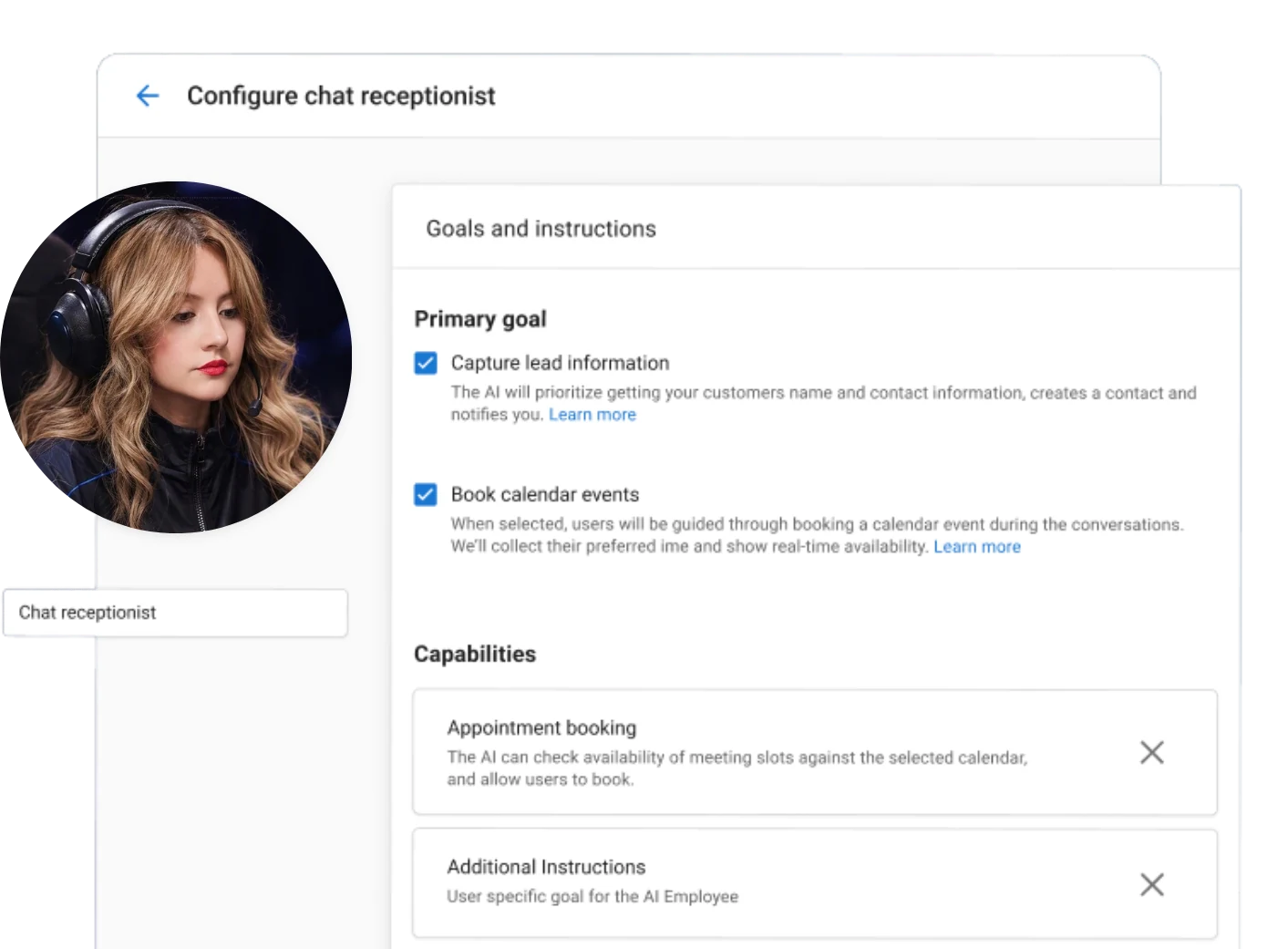Viewport: 1288px width, 949px height.
Task: Remove the Additional Instructions capability
Action: (x=1152, y=884)
